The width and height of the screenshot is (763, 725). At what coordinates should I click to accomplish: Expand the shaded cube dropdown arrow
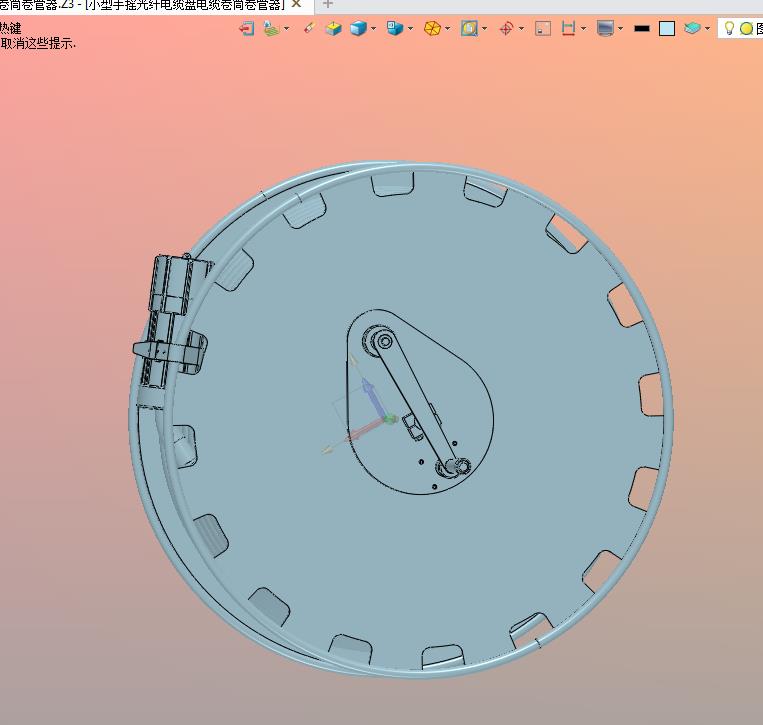373,29
